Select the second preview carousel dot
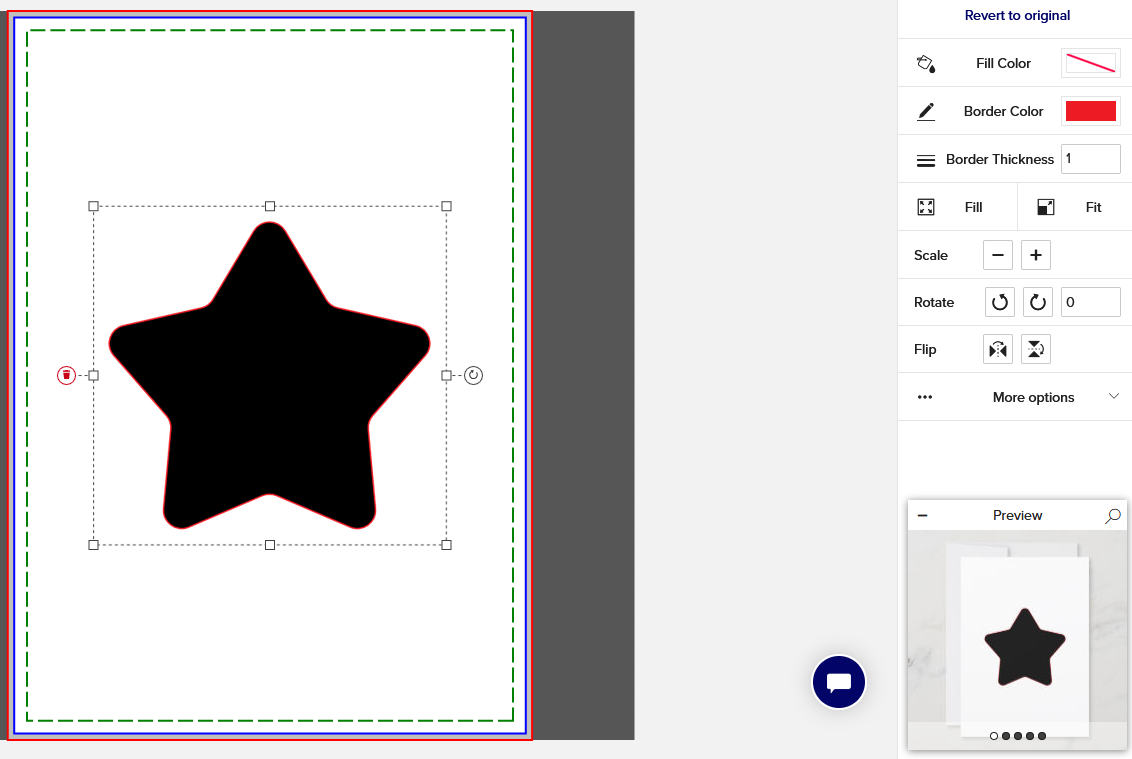 (1006, 736)
